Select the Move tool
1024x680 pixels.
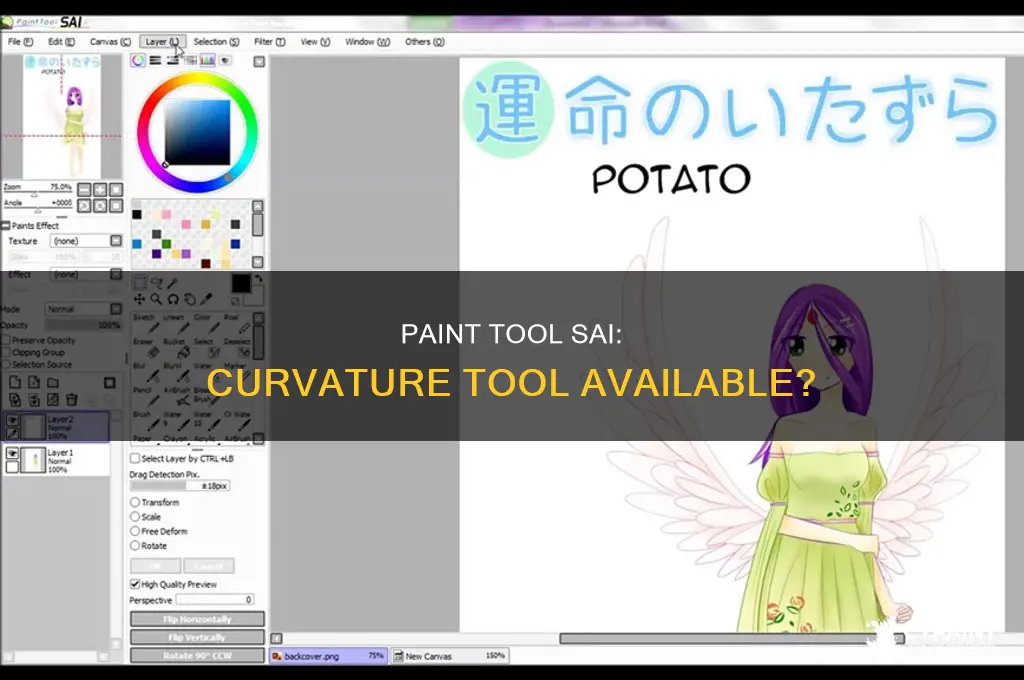click(139, 299)
